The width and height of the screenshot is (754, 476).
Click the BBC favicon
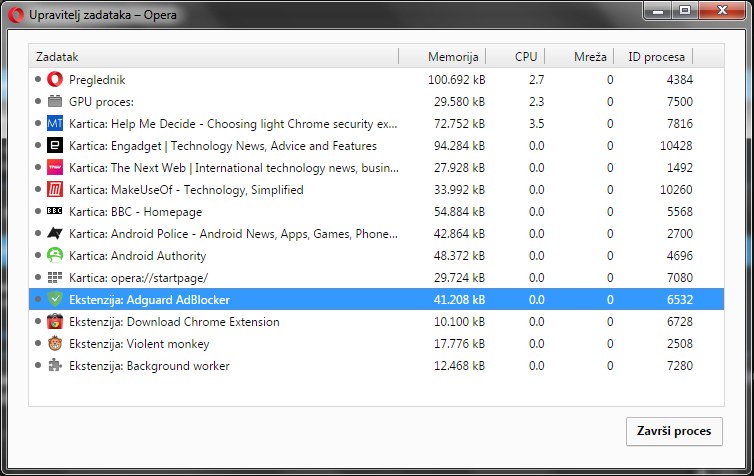(55, 211)
